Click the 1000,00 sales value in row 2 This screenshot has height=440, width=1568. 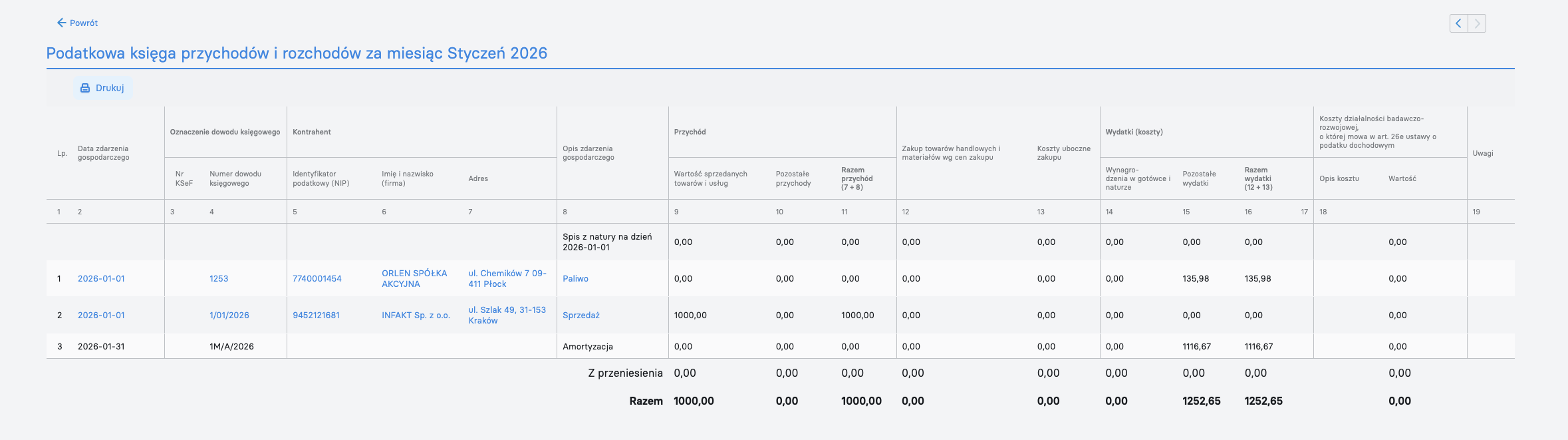point(690,316)
